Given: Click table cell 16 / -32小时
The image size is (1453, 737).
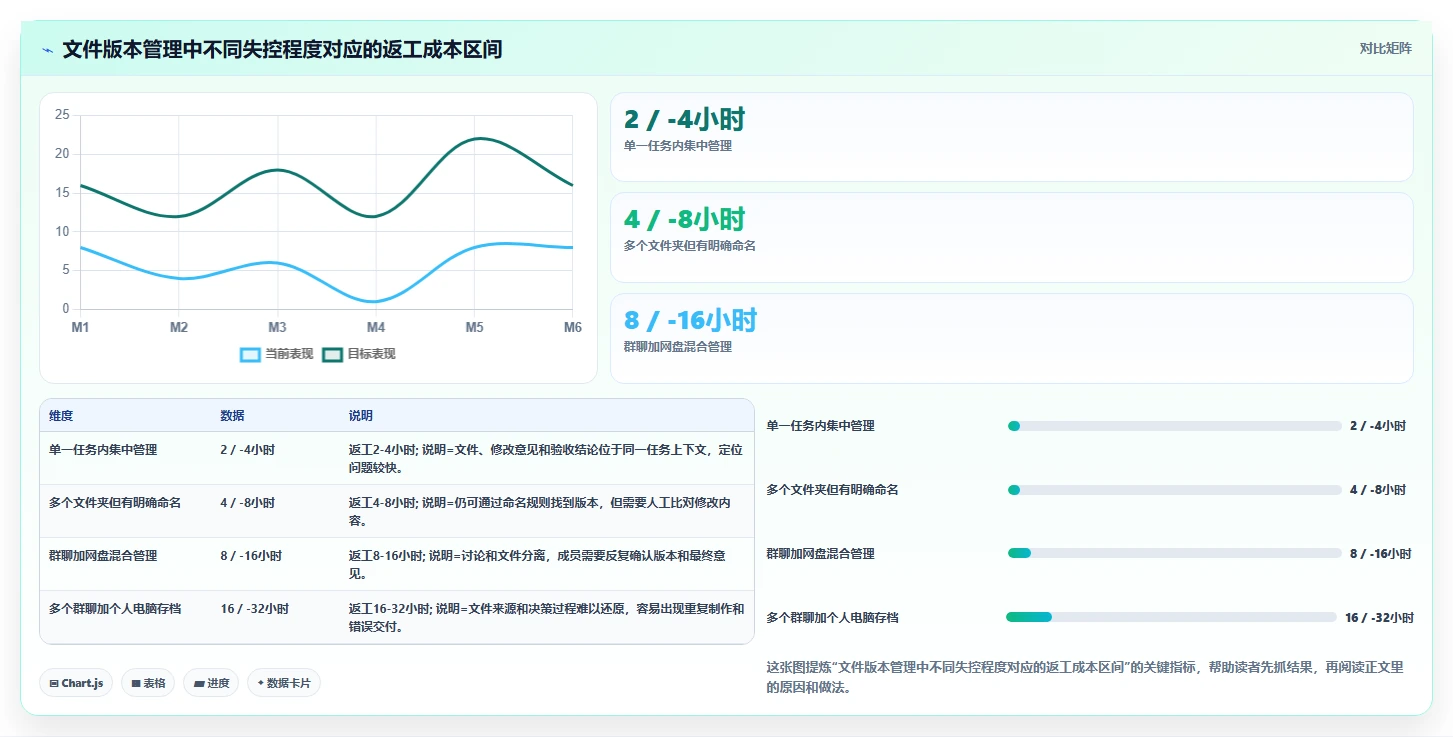Looking at the screenshot, I should 255,609.
